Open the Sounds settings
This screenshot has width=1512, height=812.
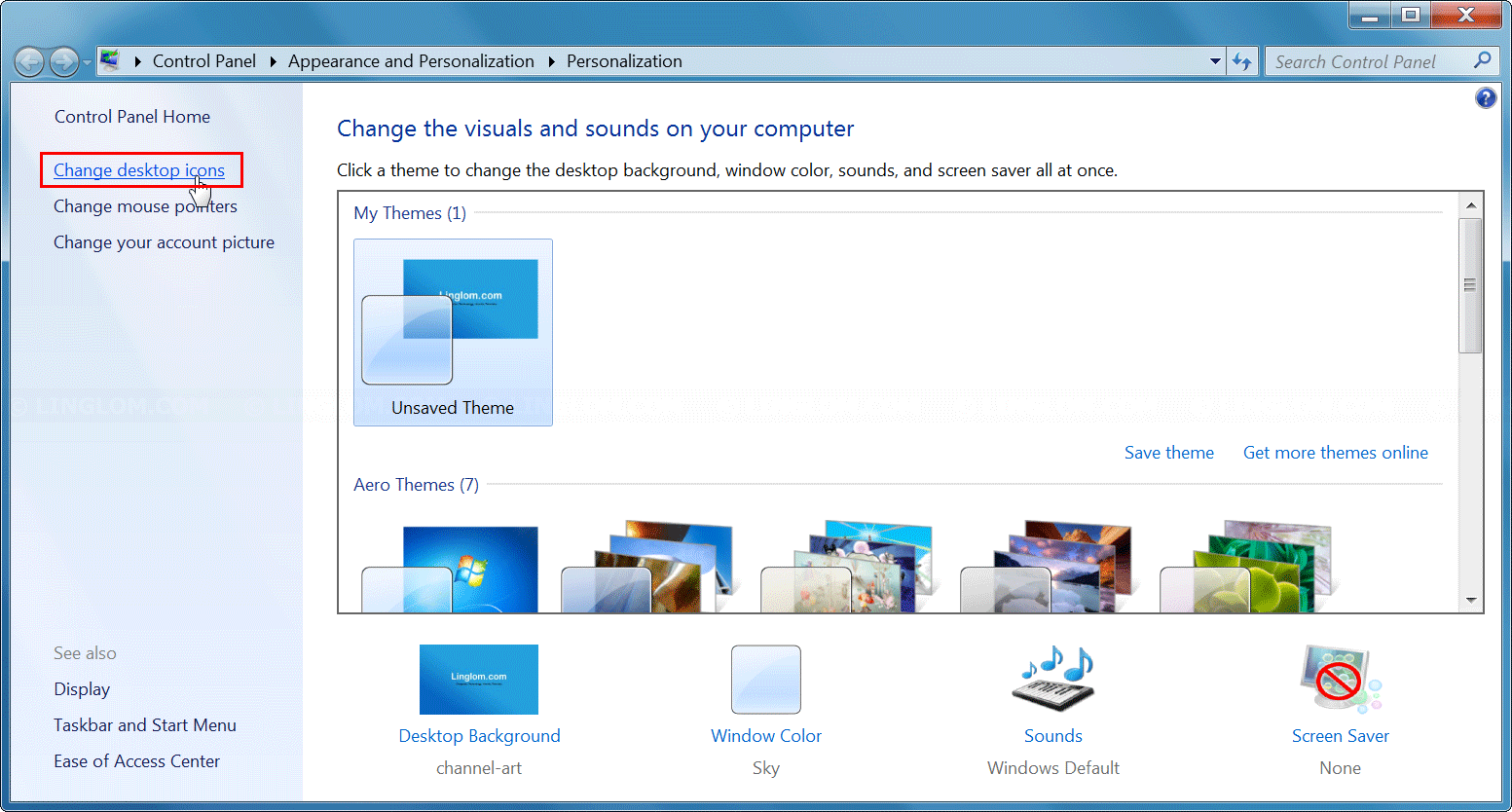(x=1052, y=735)
